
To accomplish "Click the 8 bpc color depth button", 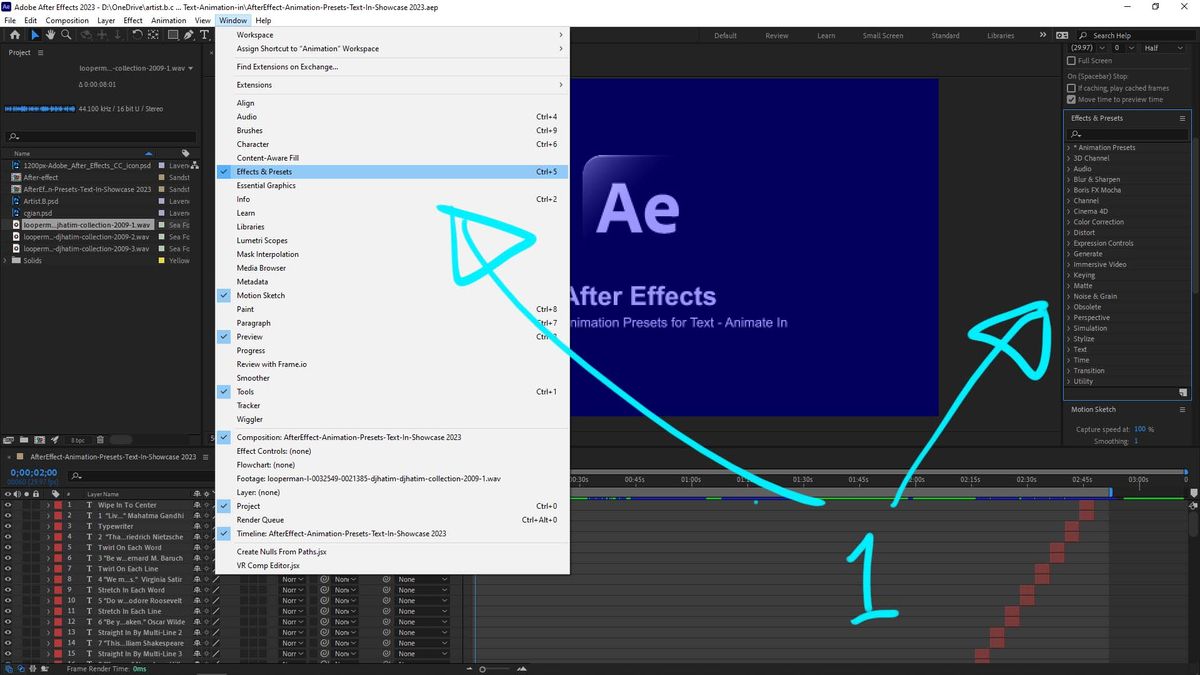I will pos(78,440).
